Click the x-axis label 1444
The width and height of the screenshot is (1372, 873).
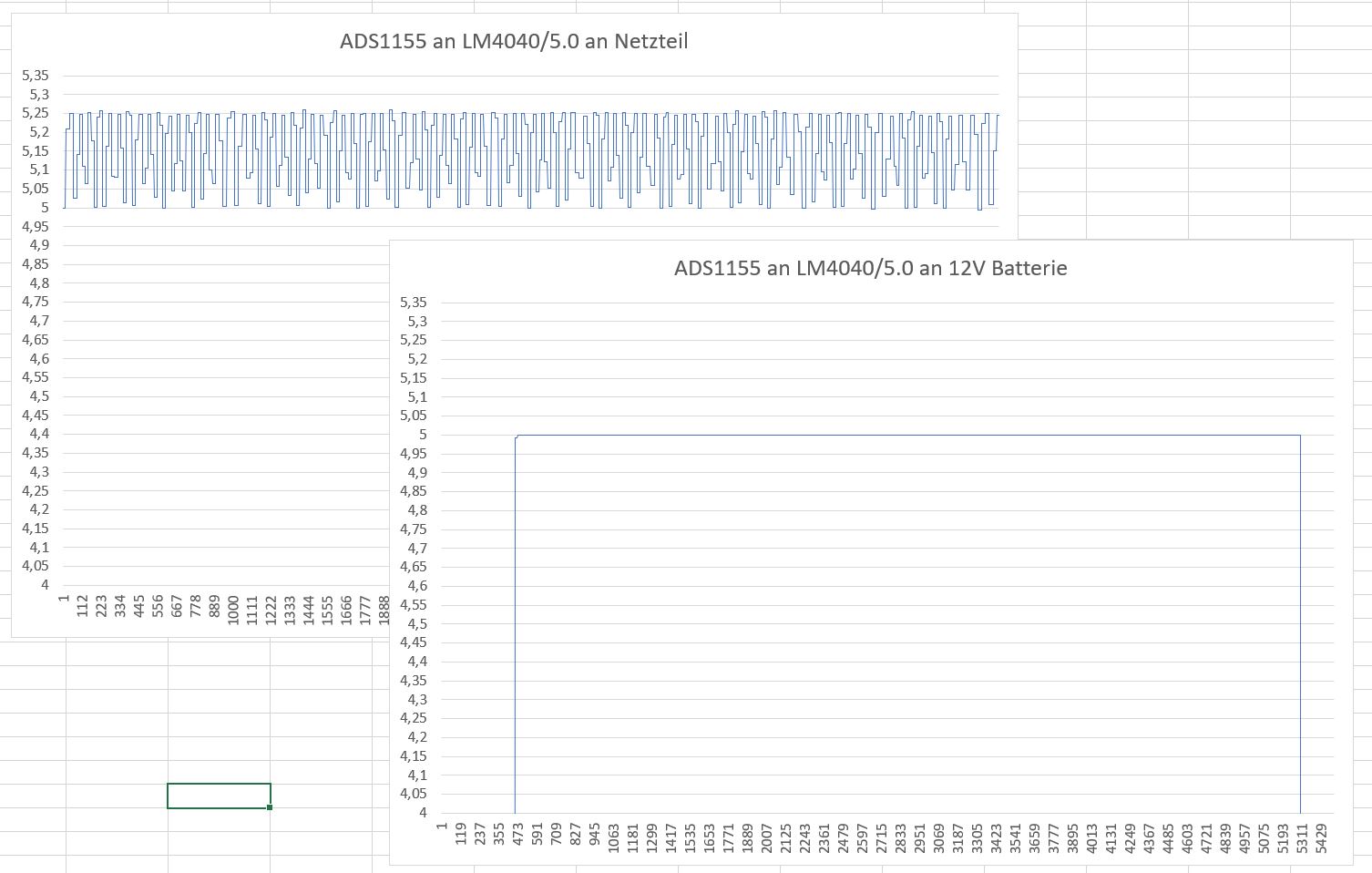tap(309, 610)
